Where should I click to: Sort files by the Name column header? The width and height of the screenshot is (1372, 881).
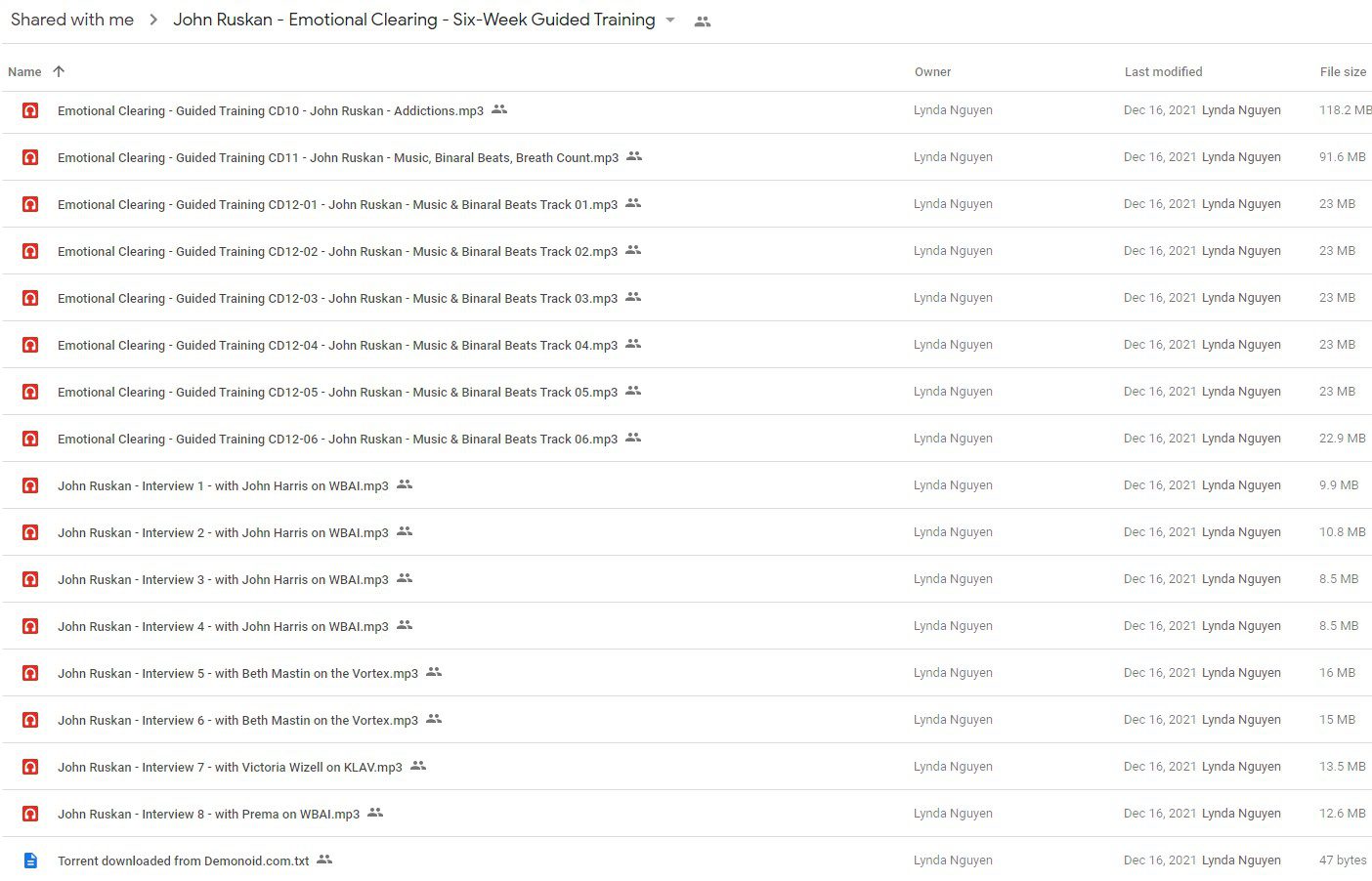pyautogui.click(x=24, y=72)
